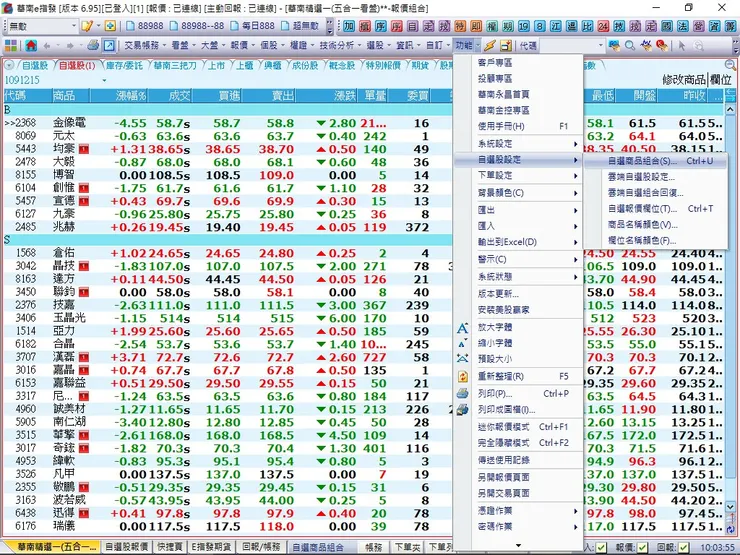Screen dimensions: 740x555
Task: Click the purple 營 toolbar icon
Action: [699, 26]
